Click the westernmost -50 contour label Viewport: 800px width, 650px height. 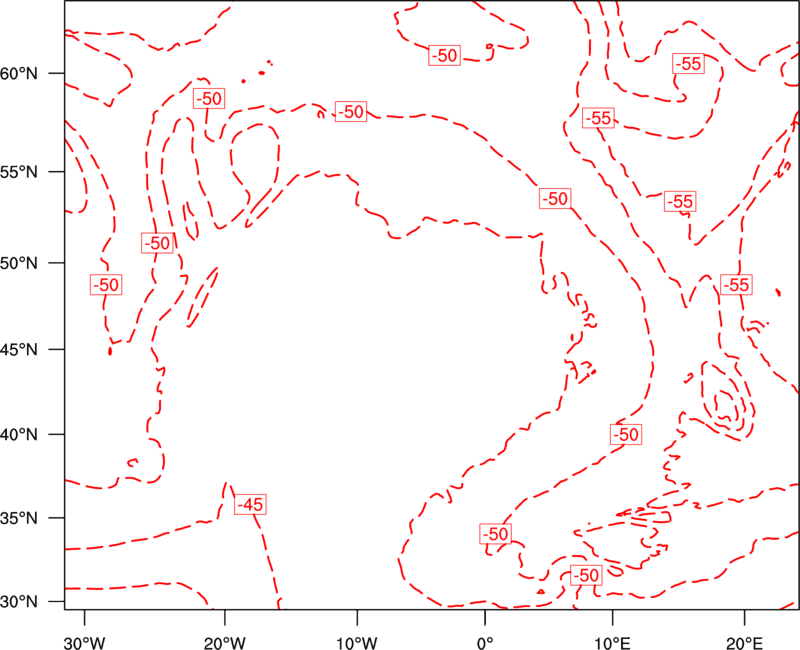tap(106, 285)
